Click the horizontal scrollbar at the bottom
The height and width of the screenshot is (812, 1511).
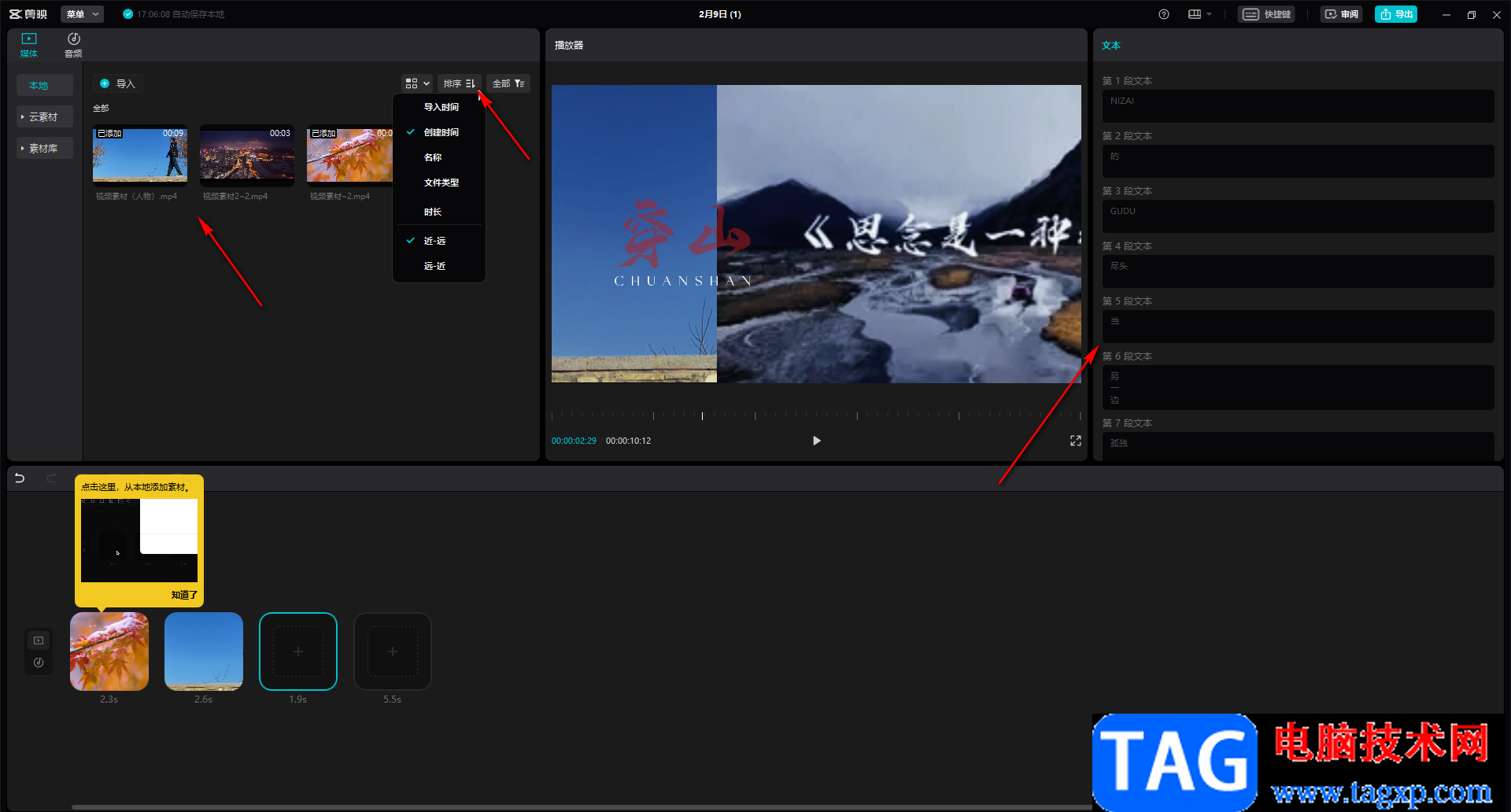point(581,806)
